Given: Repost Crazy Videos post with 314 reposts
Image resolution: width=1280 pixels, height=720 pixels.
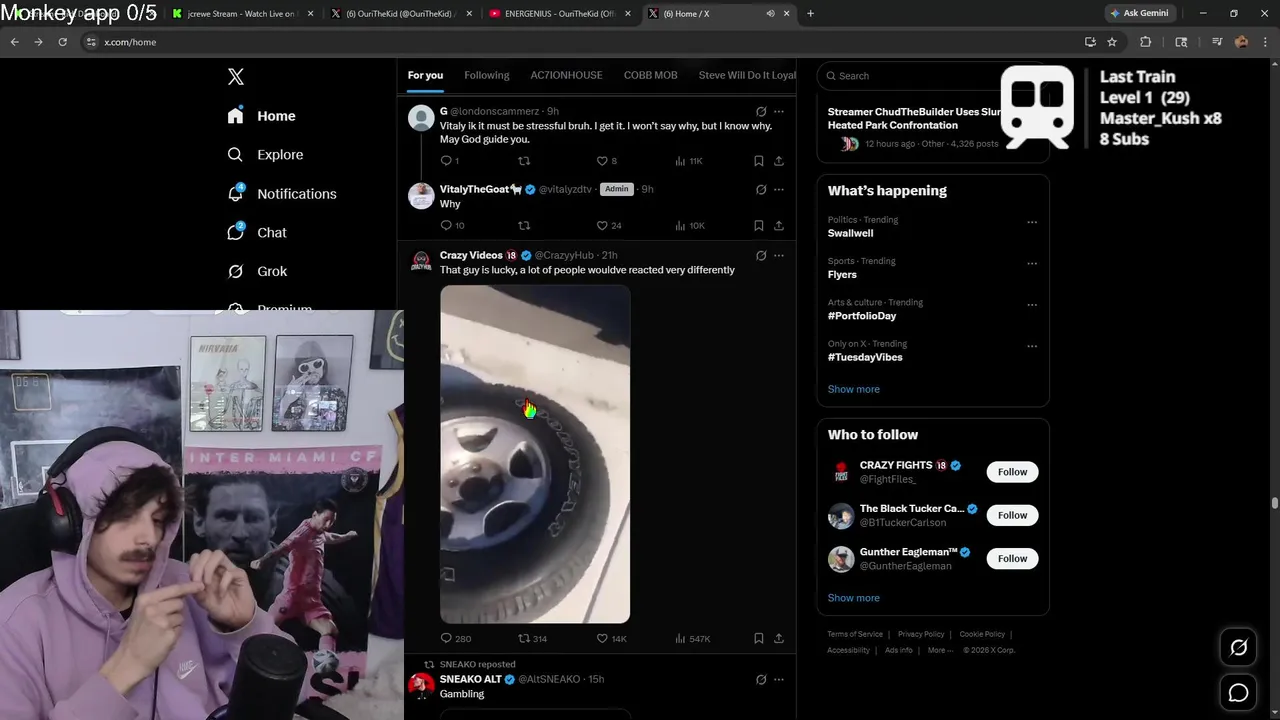Looking at the screenshot, I should pyautogui.click(x=523, y=638).
